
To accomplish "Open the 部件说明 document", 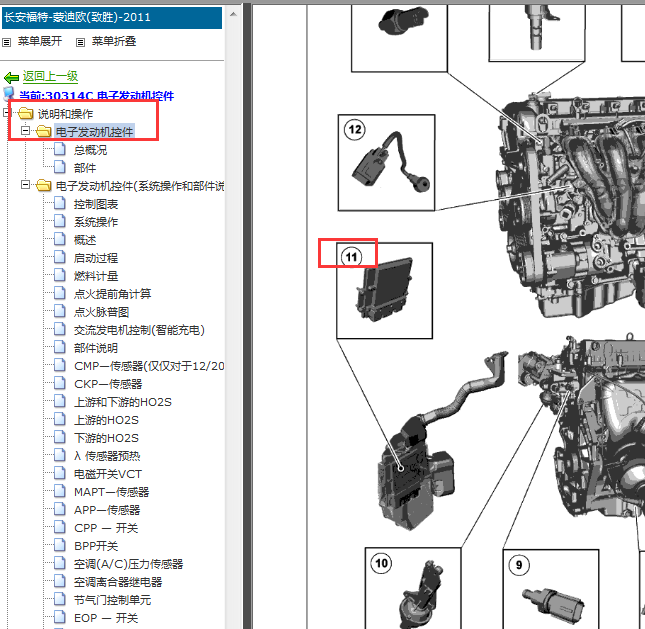I will point(96,348).
